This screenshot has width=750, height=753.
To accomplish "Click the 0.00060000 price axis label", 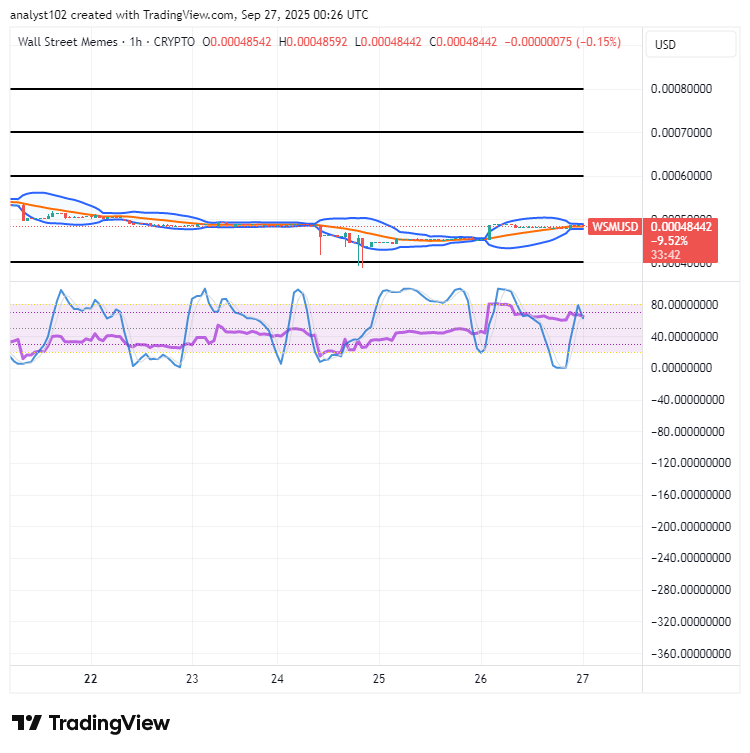I will [x=681, y=176].
